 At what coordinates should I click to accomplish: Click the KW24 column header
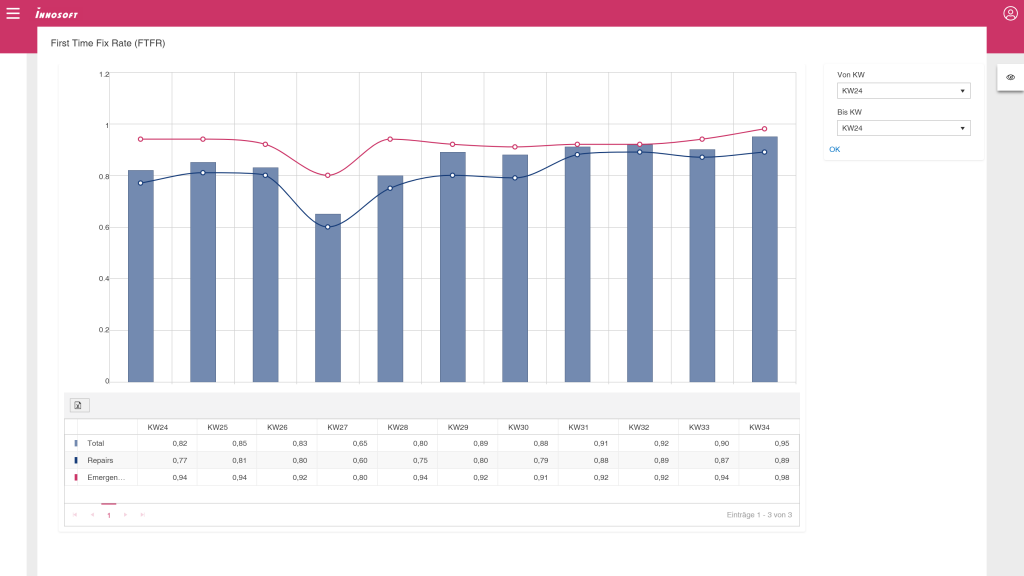157,427
